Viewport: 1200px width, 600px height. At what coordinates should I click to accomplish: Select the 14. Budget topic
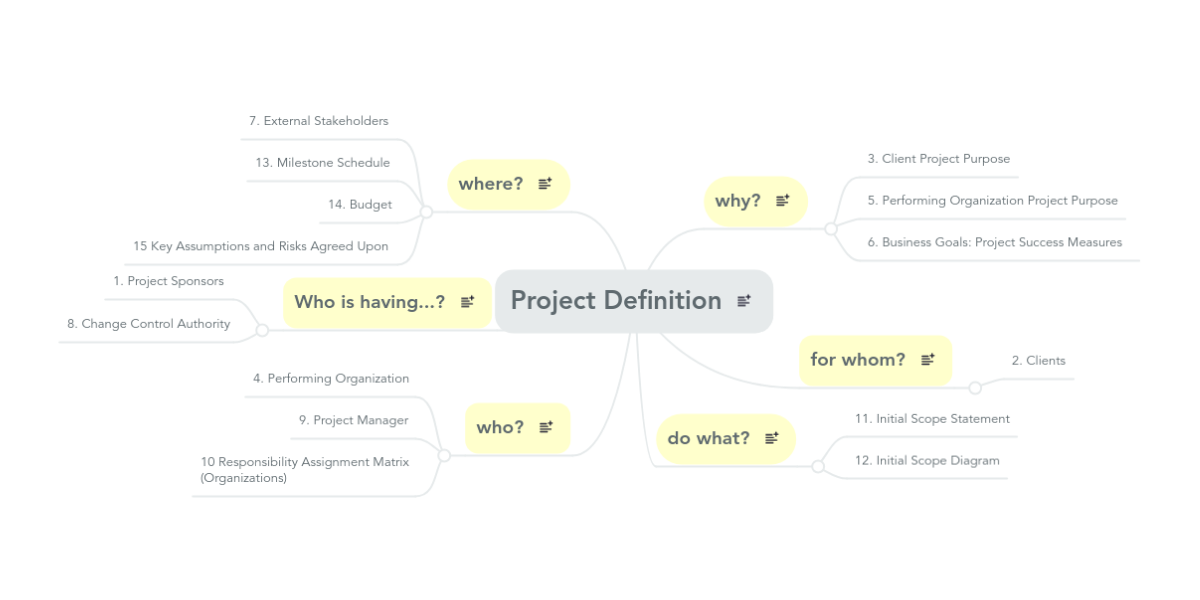360,205
